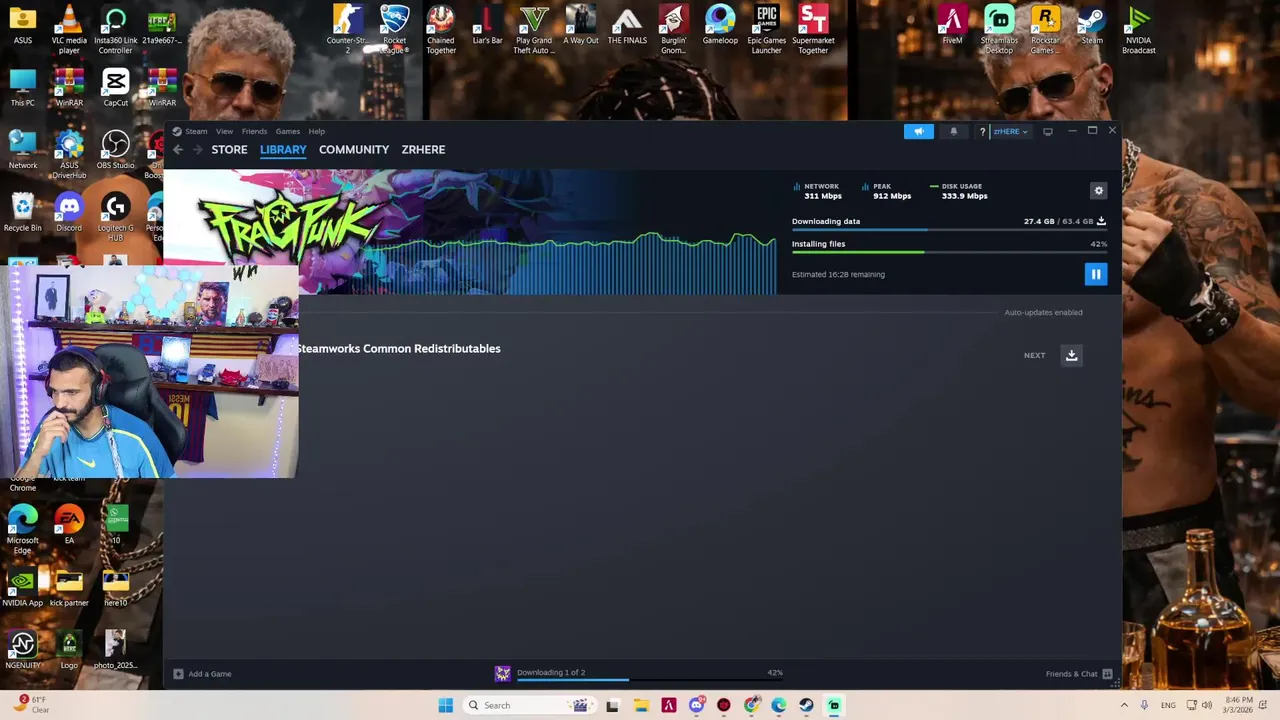Expand the zrHERE account dropdown
Screen dimensions: 1280x720
[1010, 131]
